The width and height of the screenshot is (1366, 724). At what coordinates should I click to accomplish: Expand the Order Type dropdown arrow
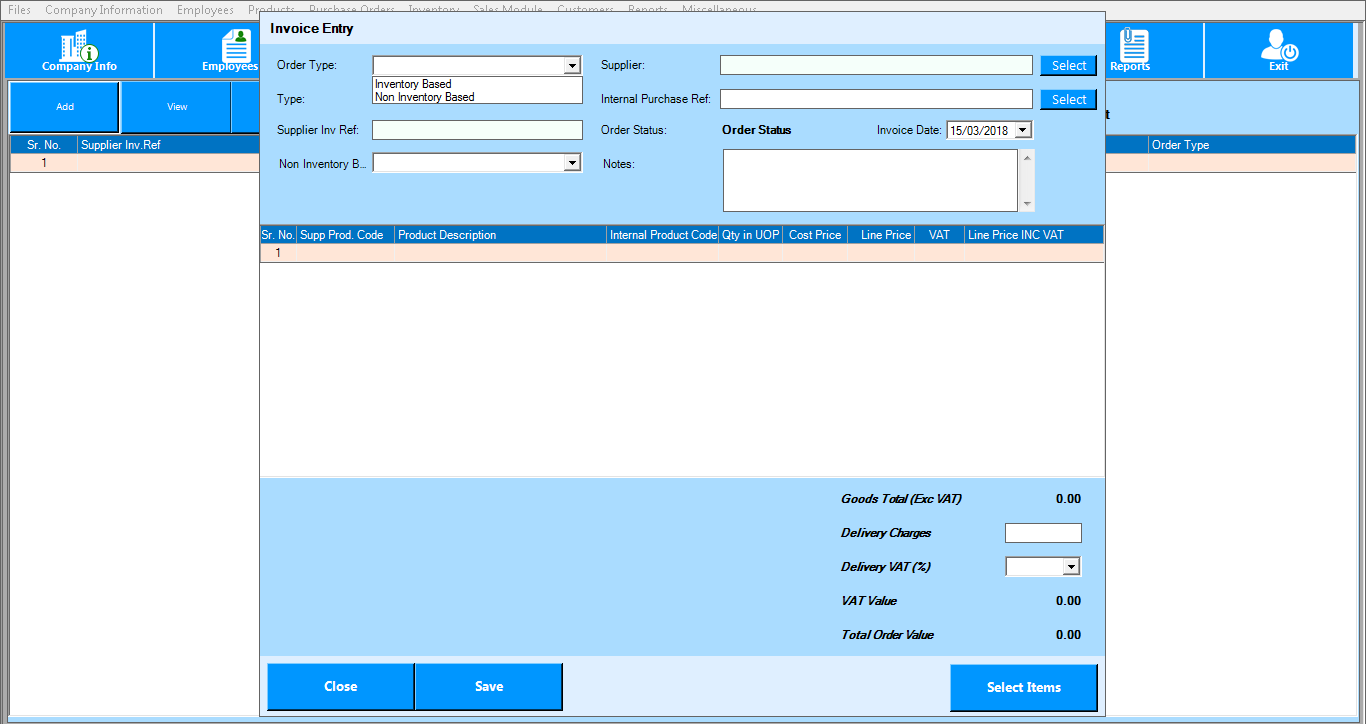tap(572, 66)
